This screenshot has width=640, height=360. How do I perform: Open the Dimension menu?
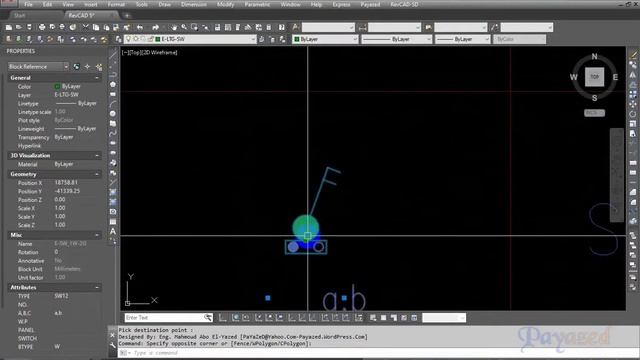193,4
